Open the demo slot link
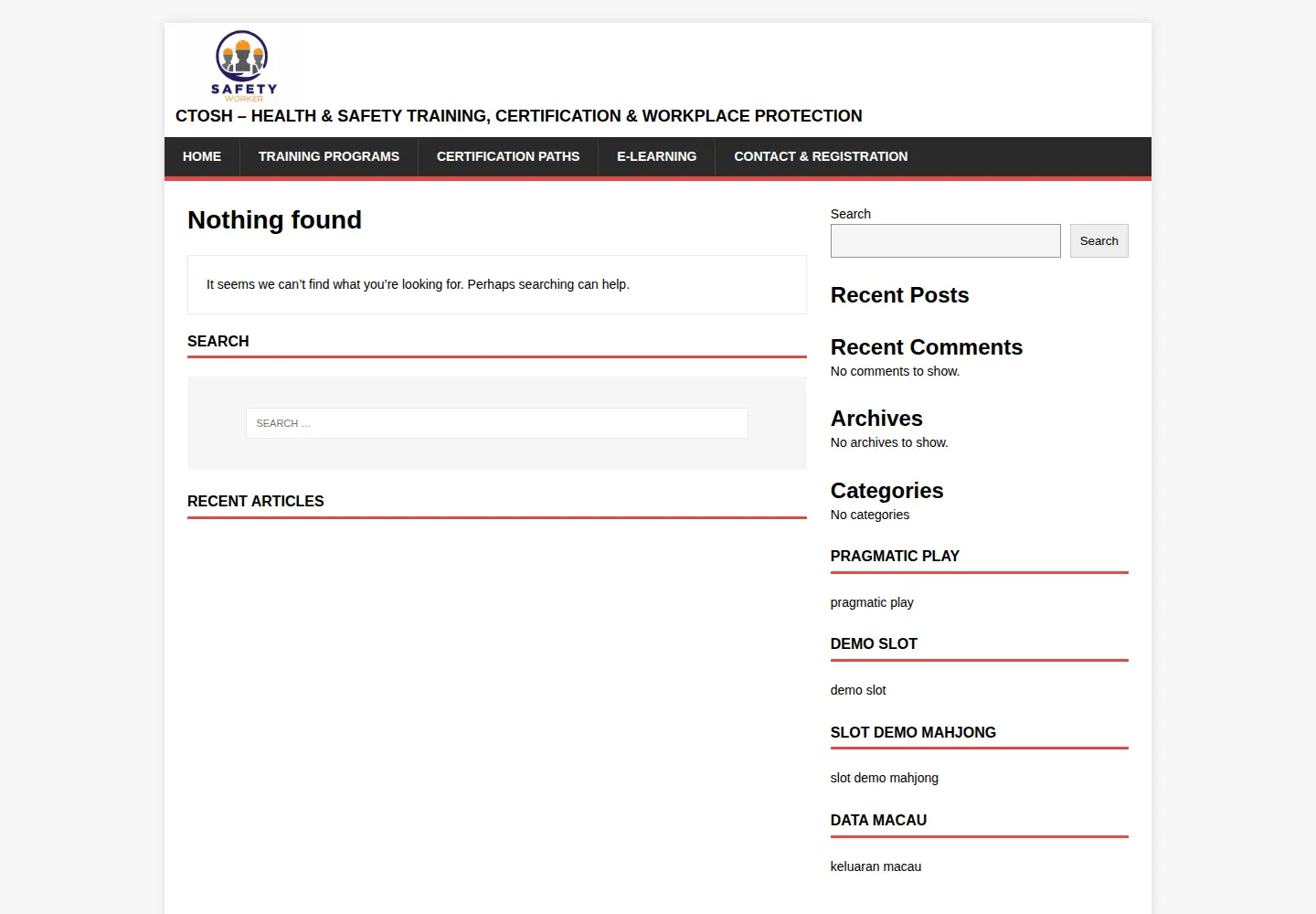 (x=858, y=690)
